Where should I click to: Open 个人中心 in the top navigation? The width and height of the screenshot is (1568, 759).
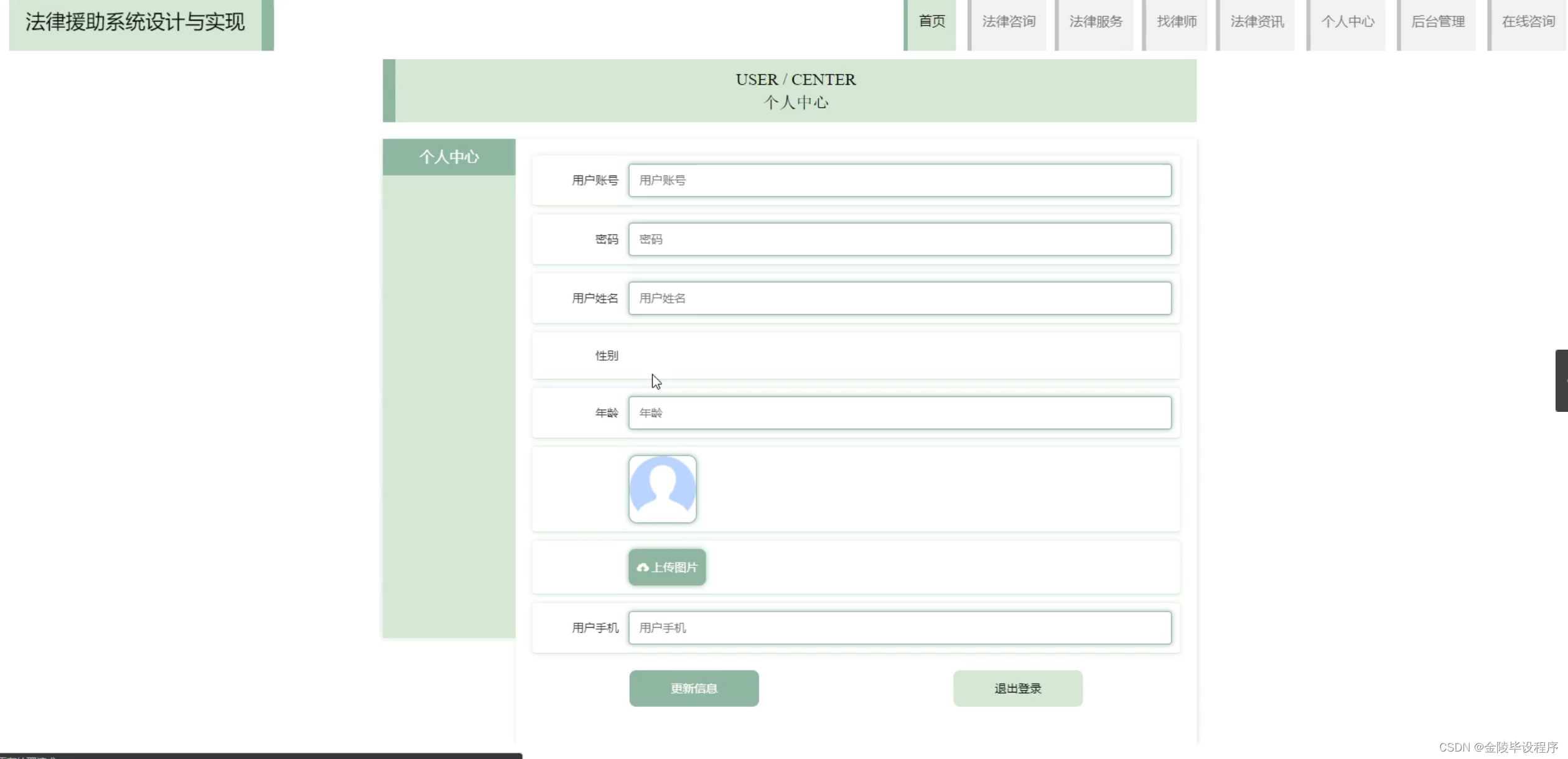tap(1348, 22)
